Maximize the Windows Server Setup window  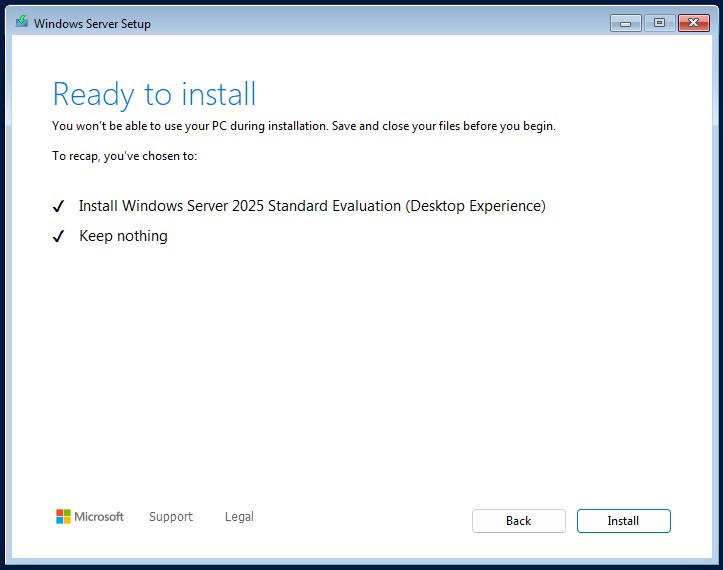(659, 23)
